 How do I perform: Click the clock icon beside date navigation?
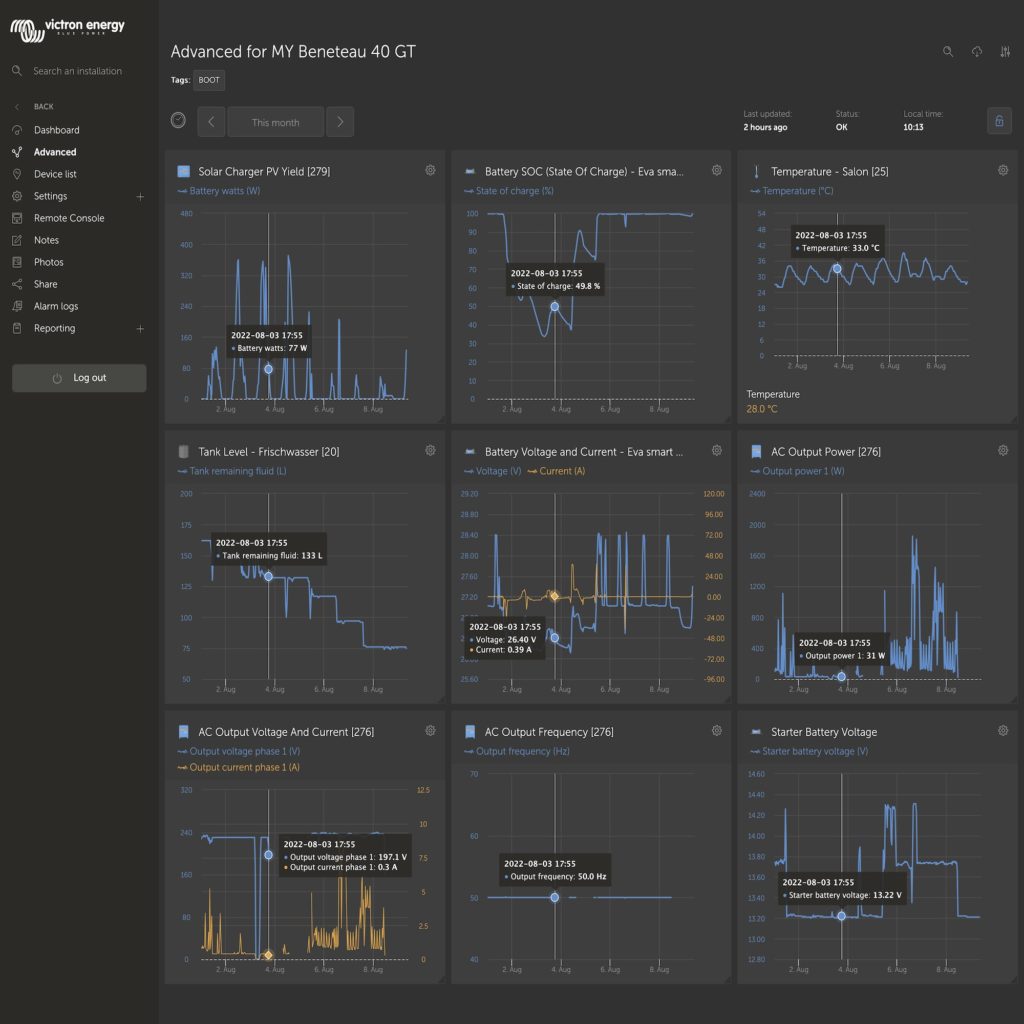tap(178, 120)
